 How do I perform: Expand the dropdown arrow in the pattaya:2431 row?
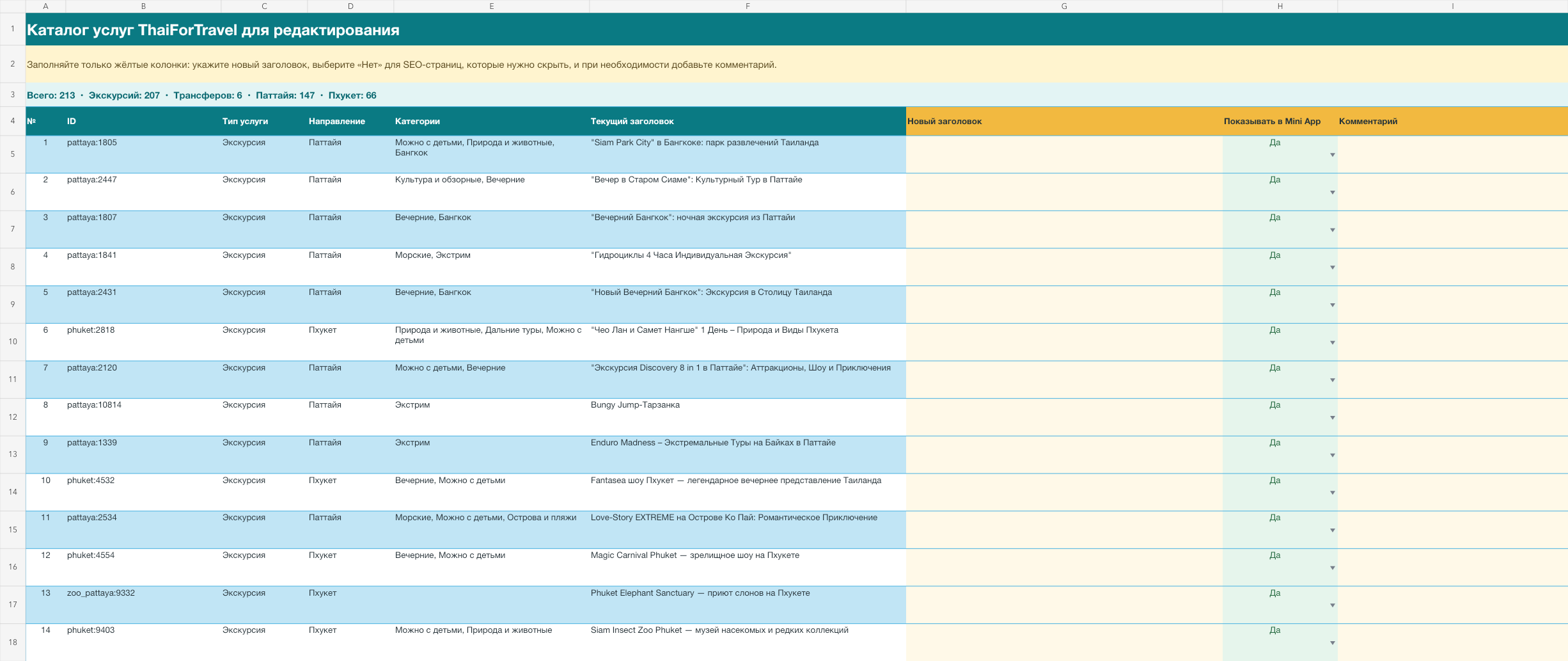(1332, 305)
